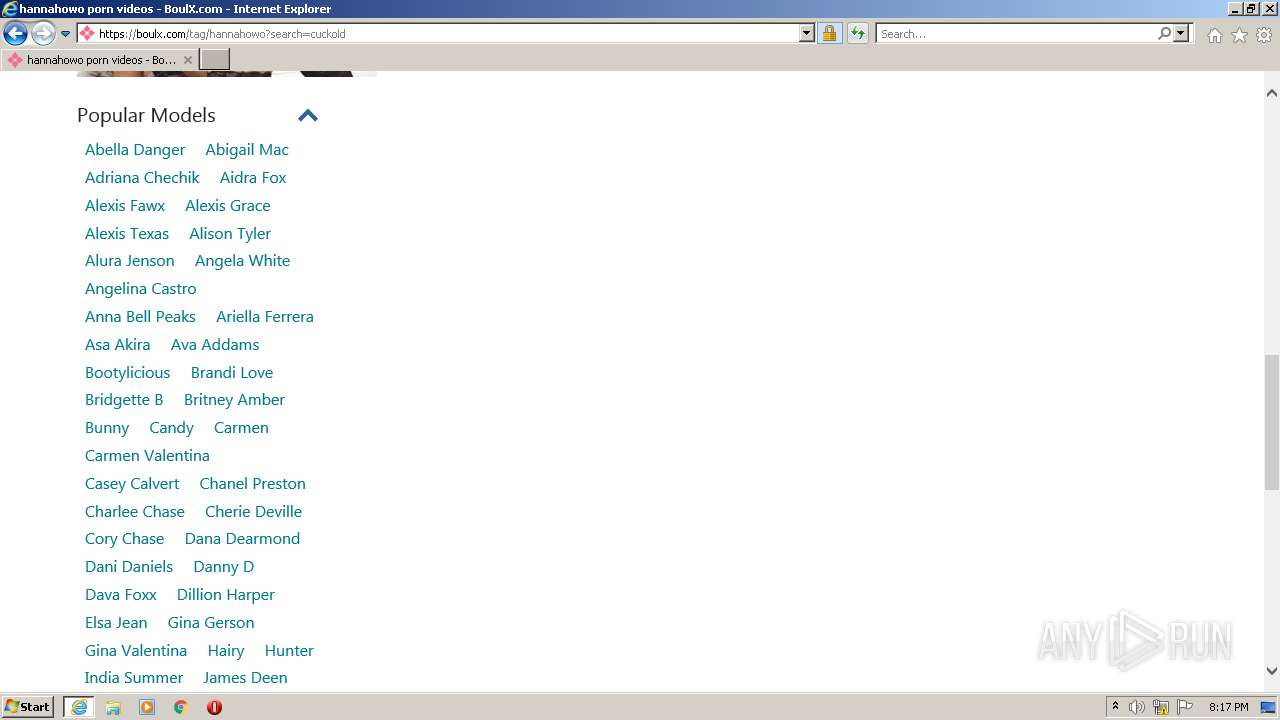Open the Chrome taskbar icon
The height and width of the screenshot is (720, 1280).
coord(181,707)
